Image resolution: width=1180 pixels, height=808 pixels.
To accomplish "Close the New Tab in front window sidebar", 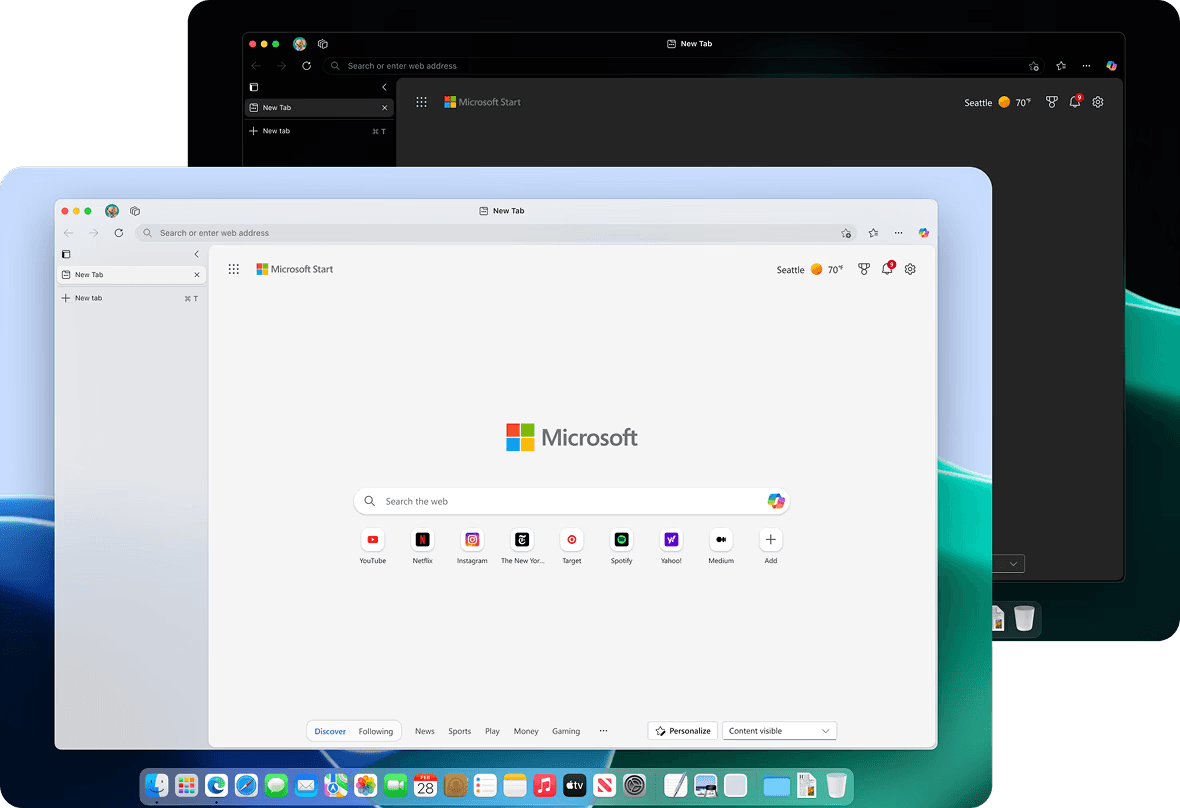I will 196,275.
